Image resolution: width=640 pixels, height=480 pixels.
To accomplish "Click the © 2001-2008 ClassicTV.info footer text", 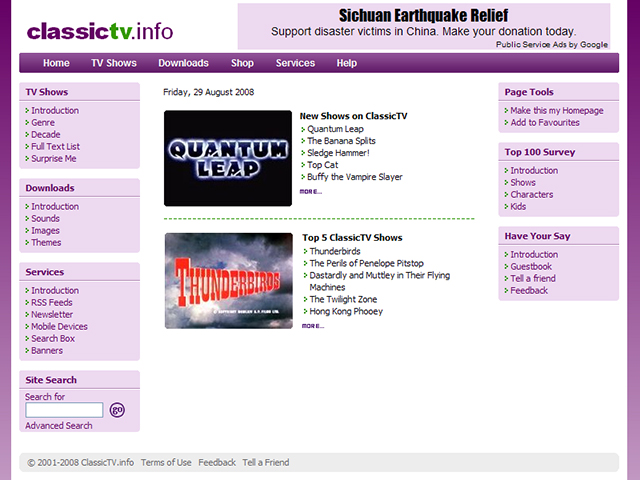I will 80,463.
